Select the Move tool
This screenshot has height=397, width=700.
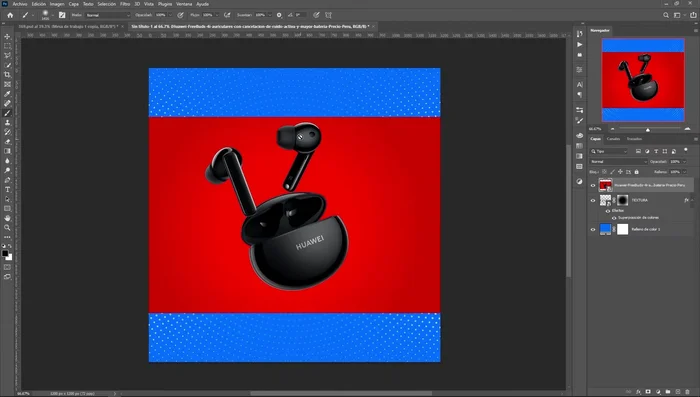[x=7, y=36]
